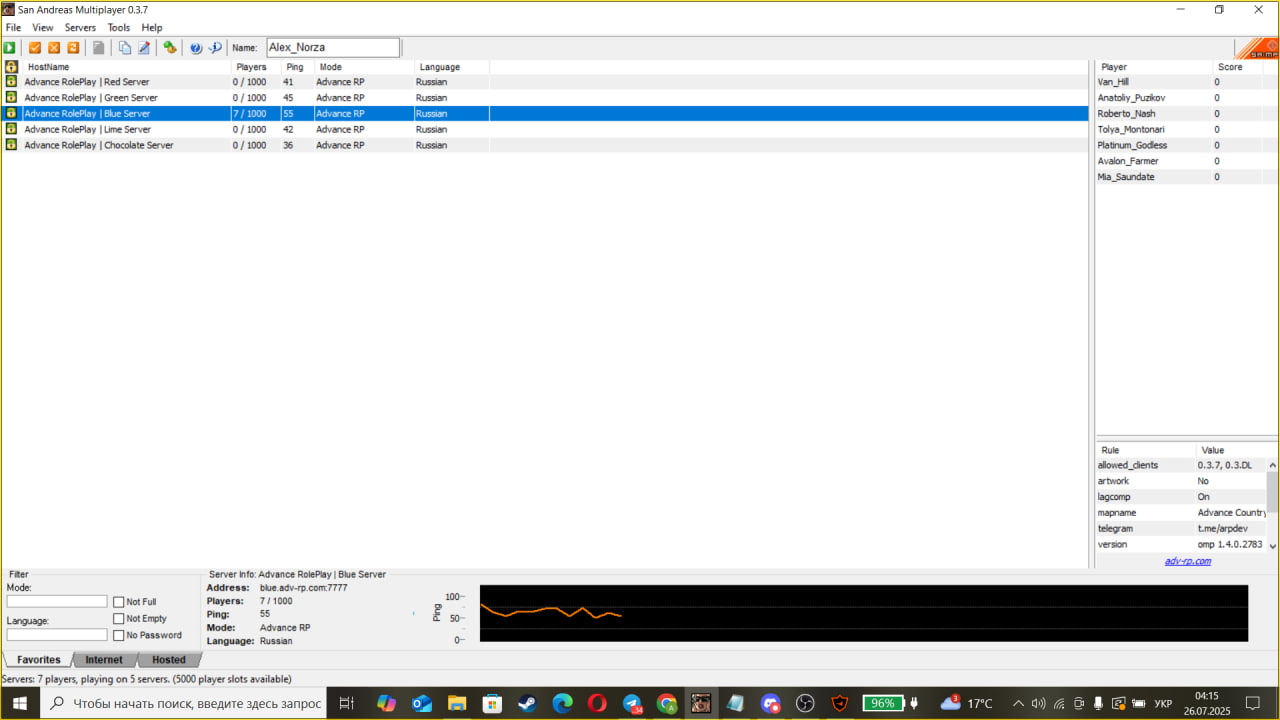Viewport: 1280px width, 720px height.
Task: Open Outlook from the taskbar
Action: pyautogui.click(x=422, y=703)
